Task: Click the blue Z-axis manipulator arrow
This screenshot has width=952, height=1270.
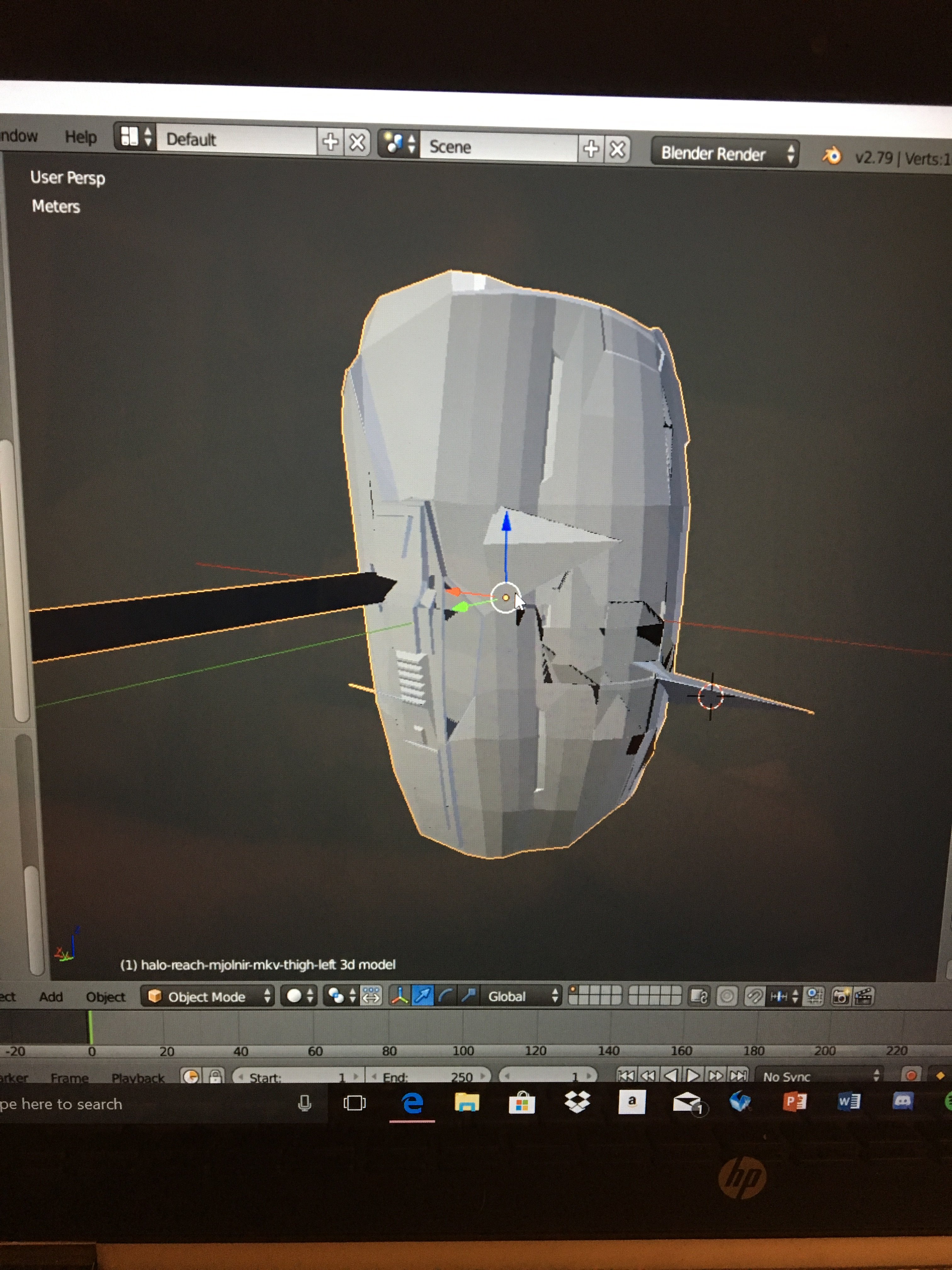Action: pyautogui.click(x=506, y=521)
